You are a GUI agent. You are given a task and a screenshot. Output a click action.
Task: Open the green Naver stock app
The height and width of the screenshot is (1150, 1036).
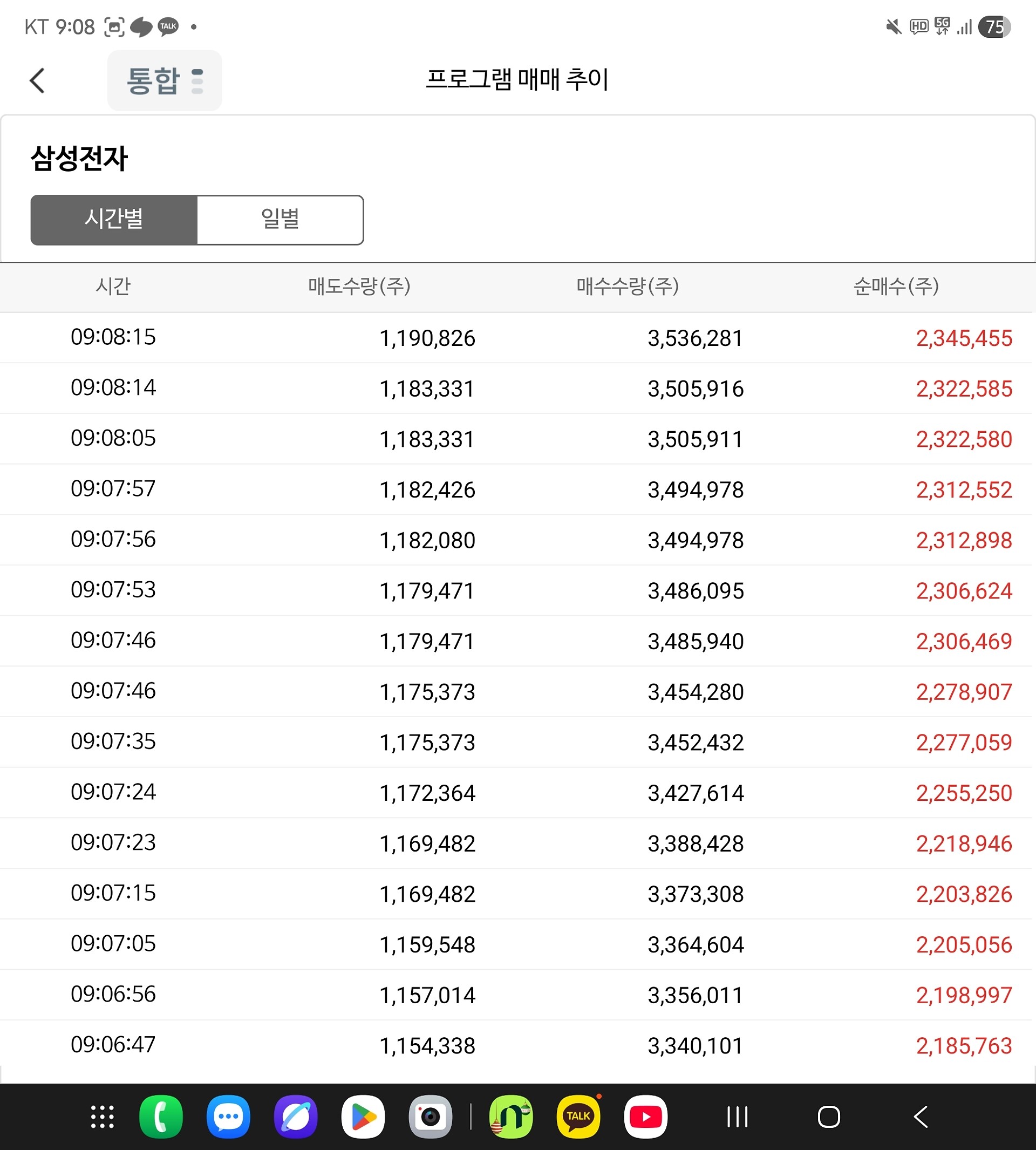point(511,1117)
